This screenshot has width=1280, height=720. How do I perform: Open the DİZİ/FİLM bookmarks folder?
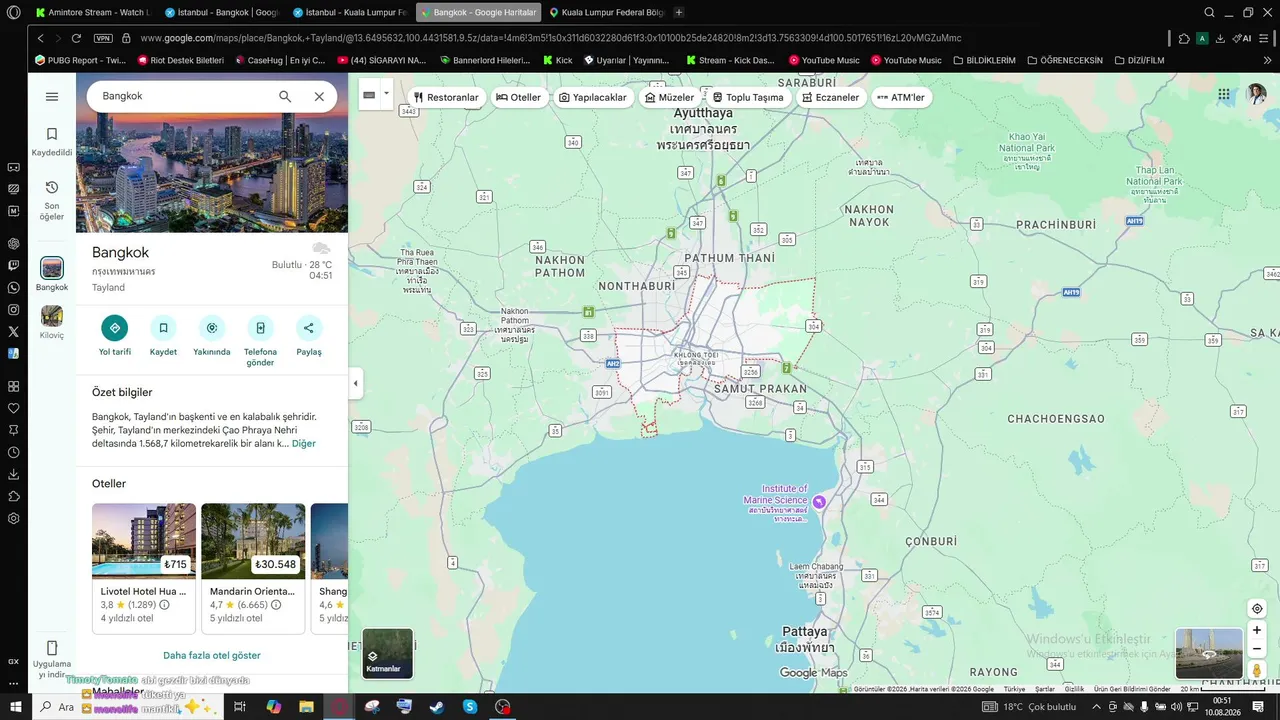[x=1139, y=60]
